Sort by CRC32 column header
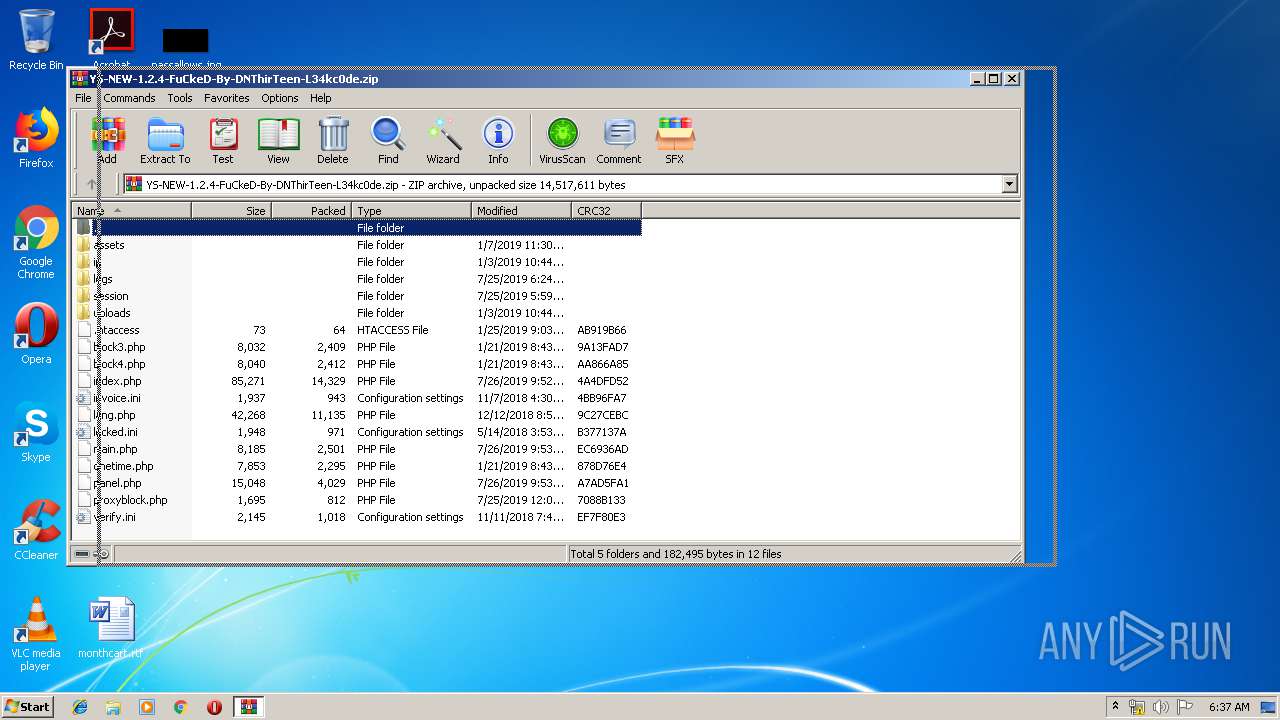Screen dimensions: 1280x720 click(x=606, y=211)
